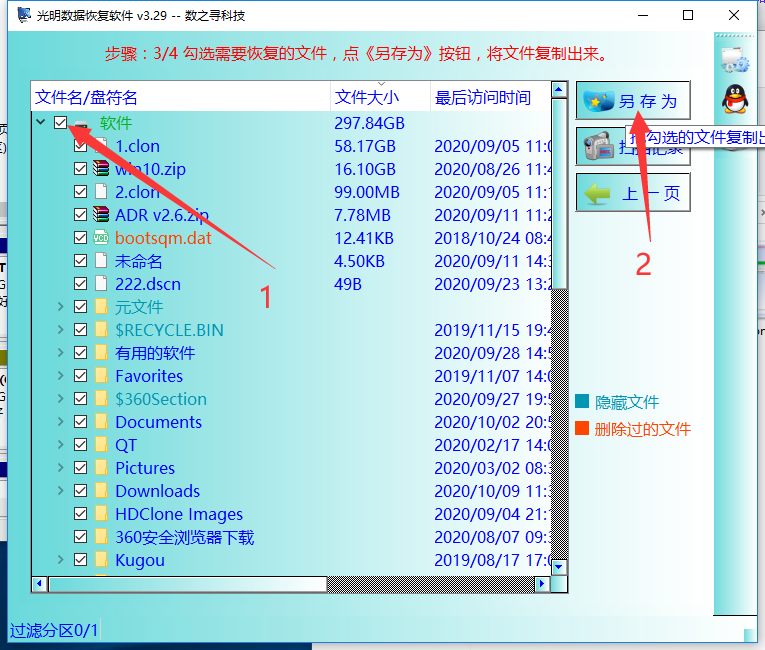Click the folder icon of Kugou
The width and height of the screenshot is (765, 650).
[101, 559]
